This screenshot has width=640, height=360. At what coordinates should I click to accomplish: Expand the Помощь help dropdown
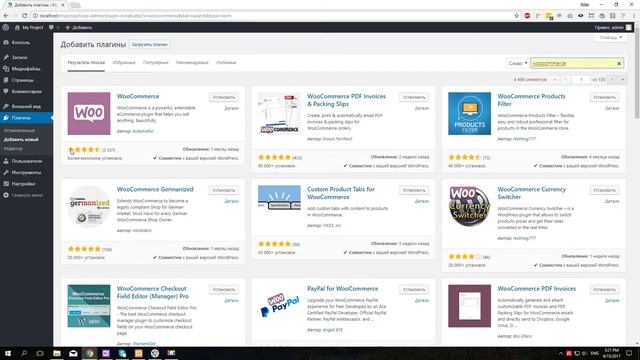click(x=611, y=38)
